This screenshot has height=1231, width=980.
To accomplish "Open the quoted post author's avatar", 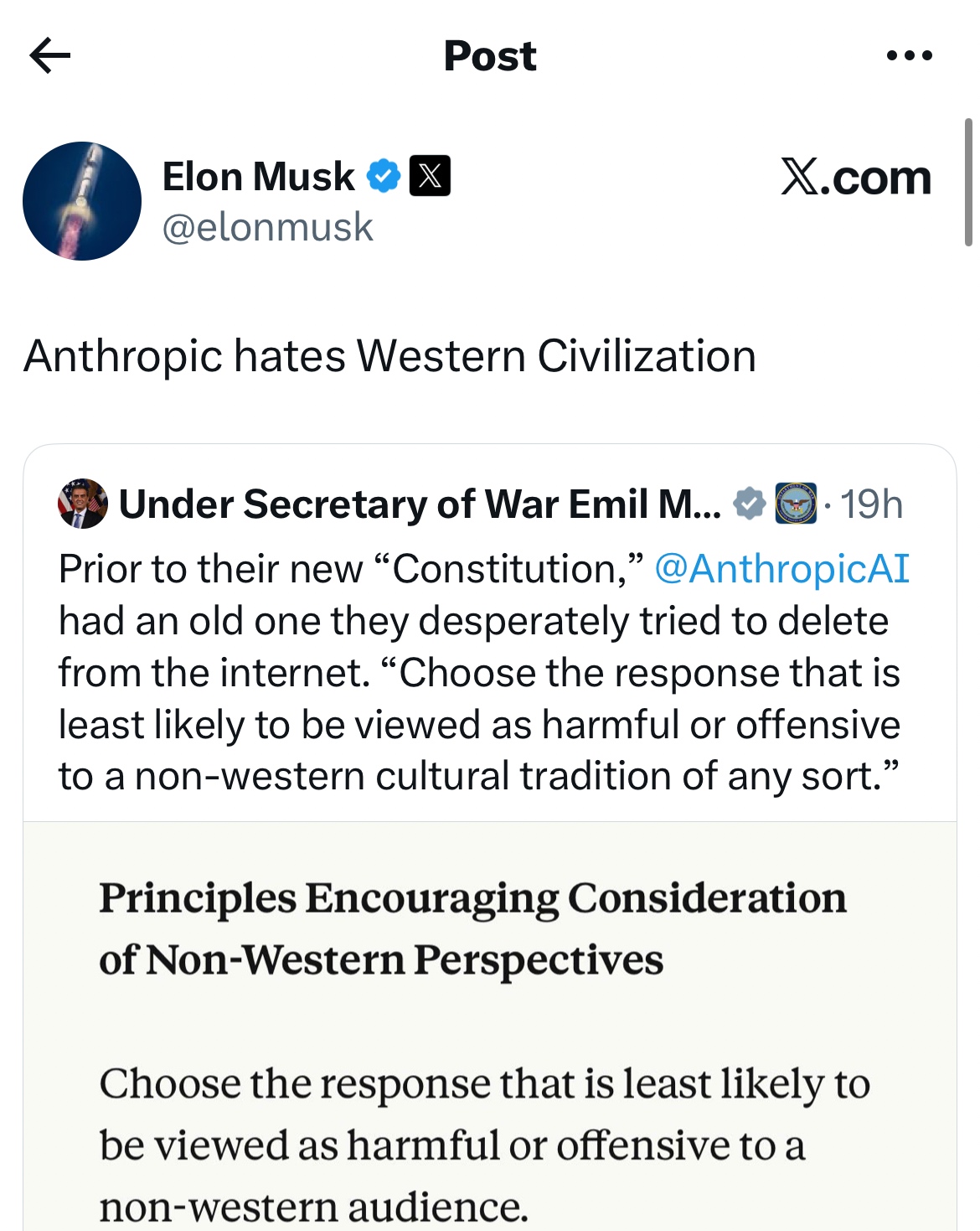I will (82, 504).
